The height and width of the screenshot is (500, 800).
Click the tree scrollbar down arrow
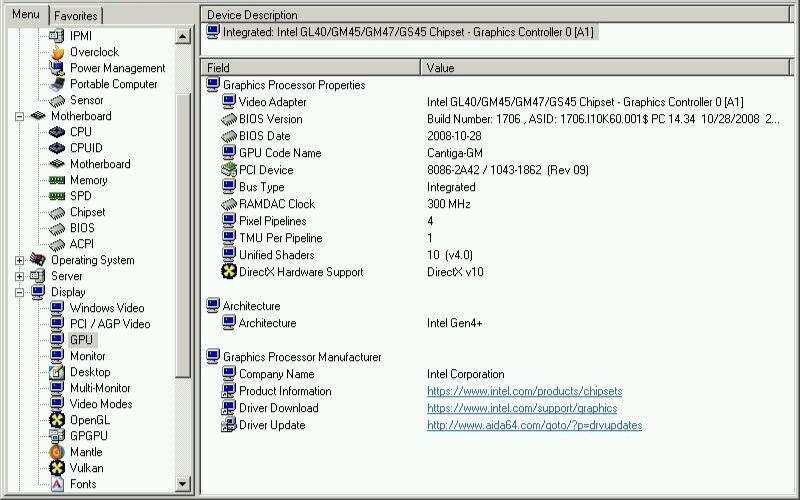pos(183,484)
